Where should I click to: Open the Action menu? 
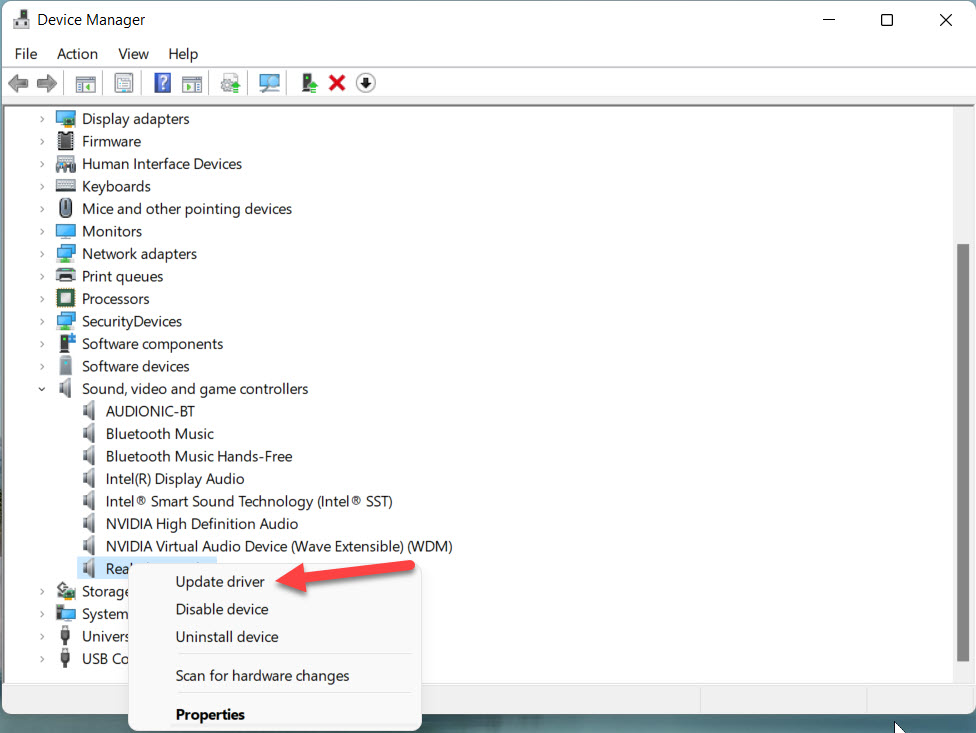(77, 54)
